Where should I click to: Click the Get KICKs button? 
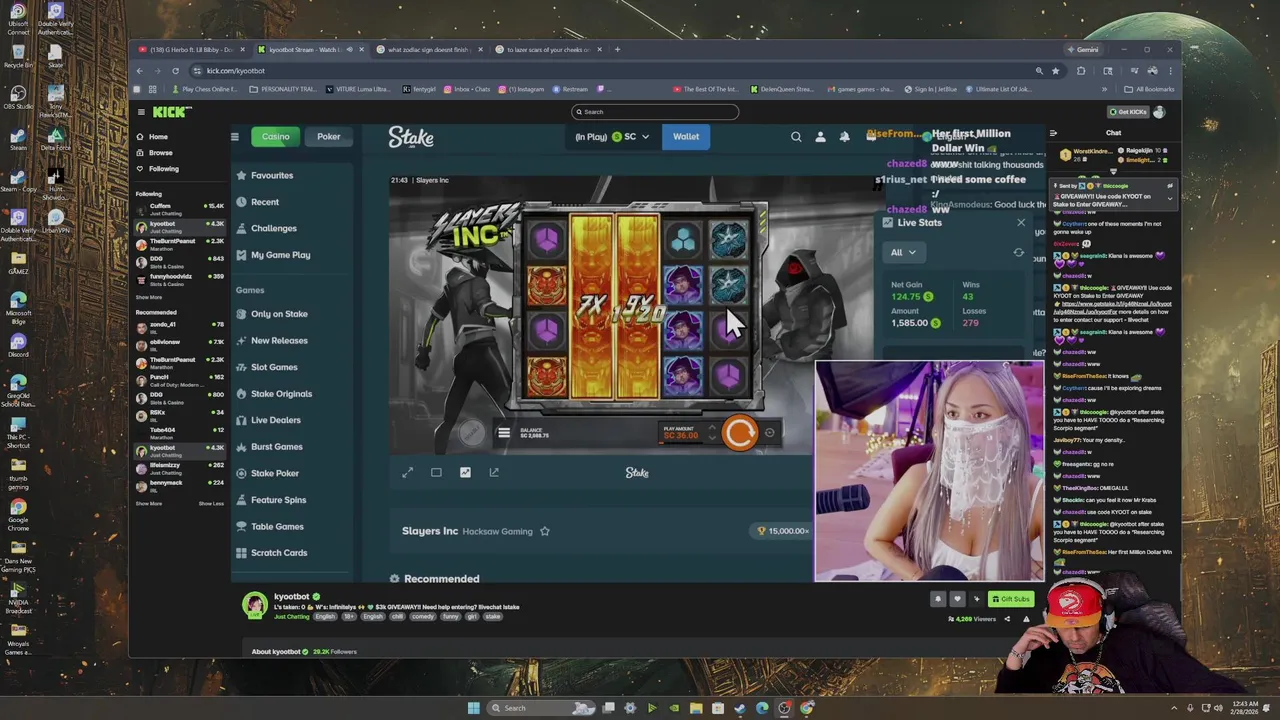[1127, 112]
